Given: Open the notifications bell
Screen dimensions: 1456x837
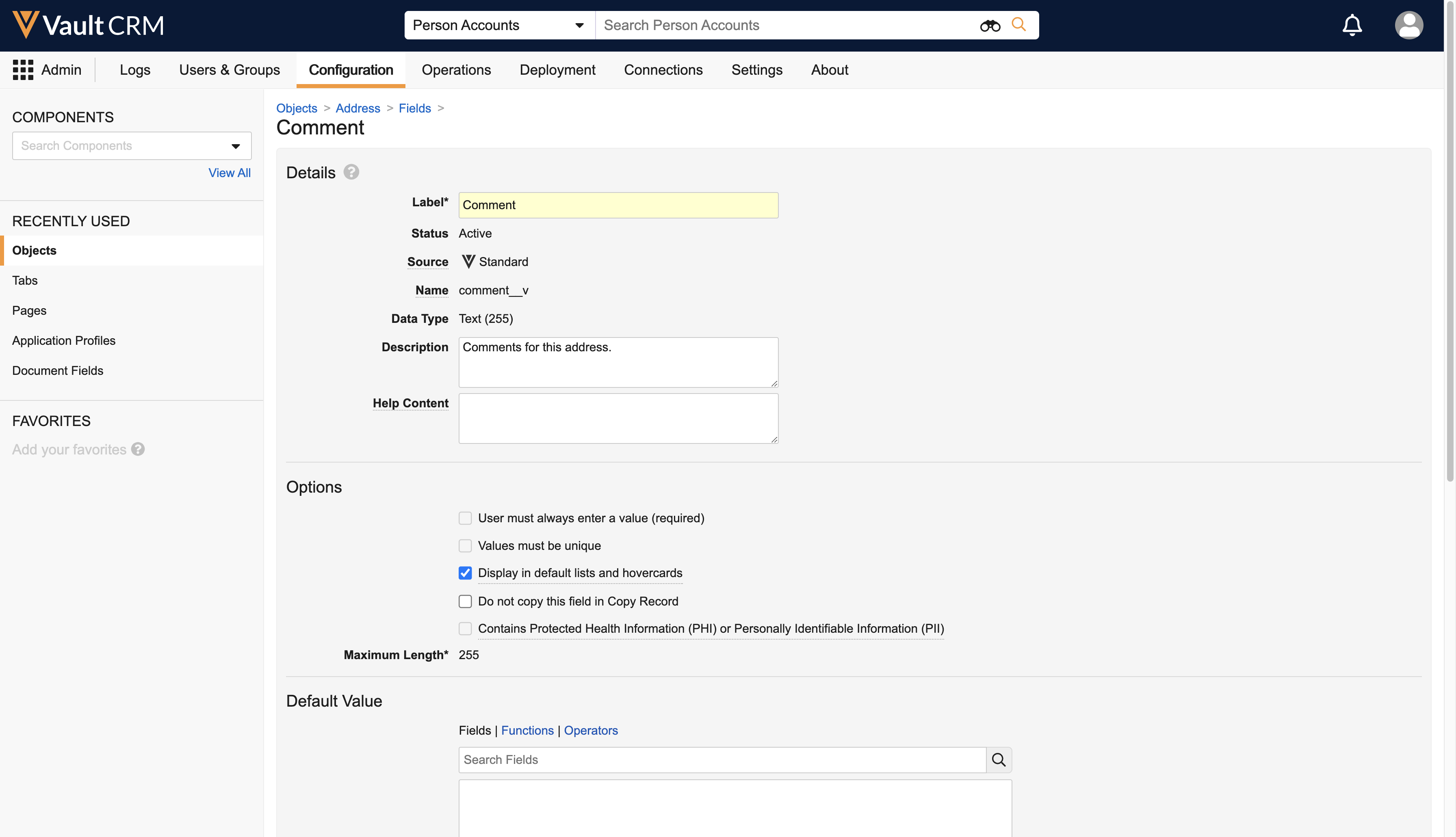Looking at the screenshot, I should click(1352, 25).
